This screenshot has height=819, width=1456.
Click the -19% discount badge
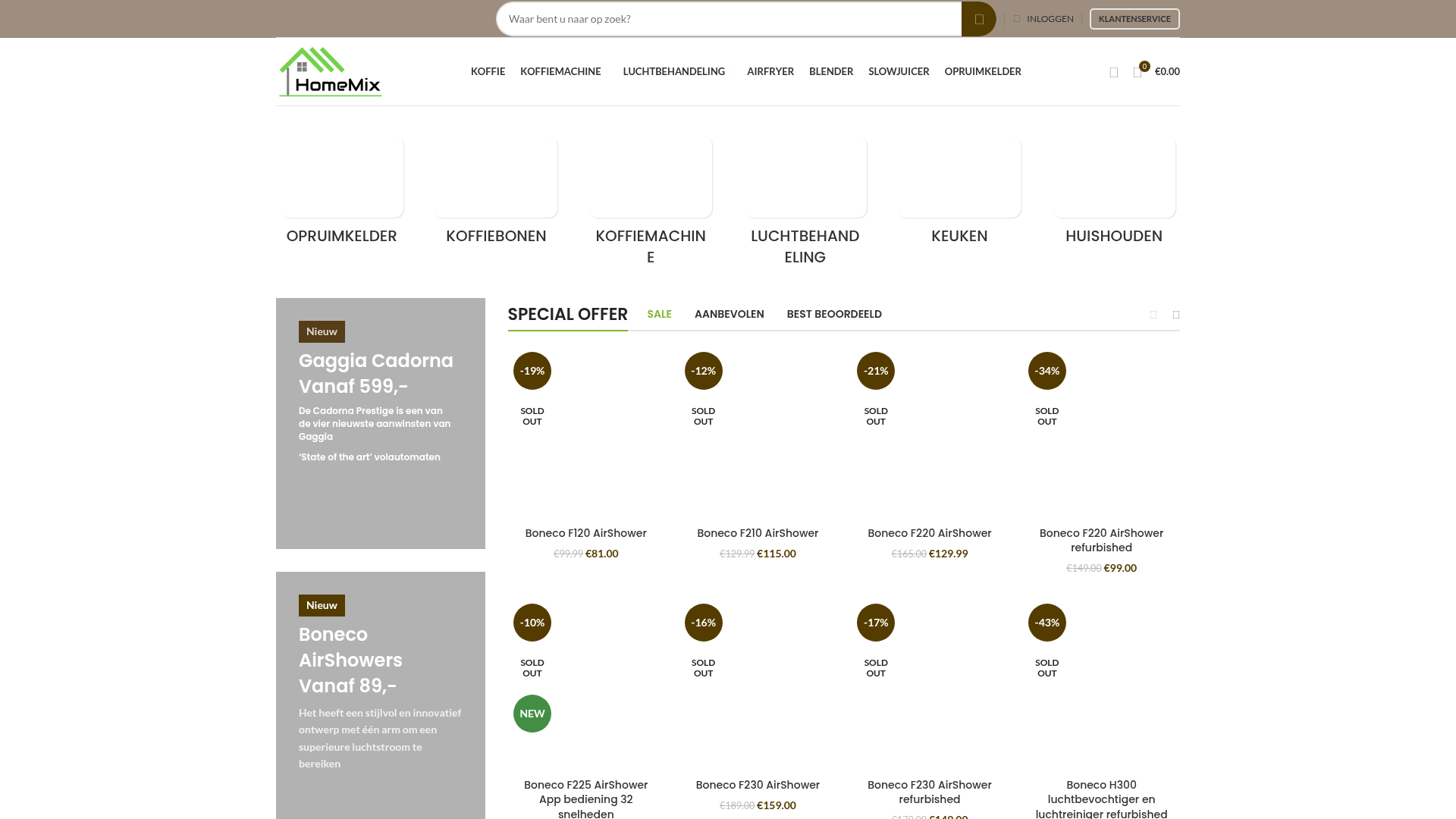(x=532, y=371)
